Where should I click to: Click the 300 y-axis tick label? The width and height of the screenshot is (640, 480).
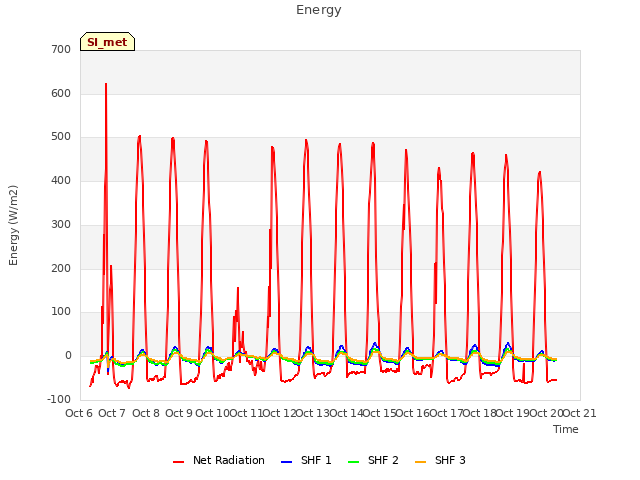click(61, 224)
